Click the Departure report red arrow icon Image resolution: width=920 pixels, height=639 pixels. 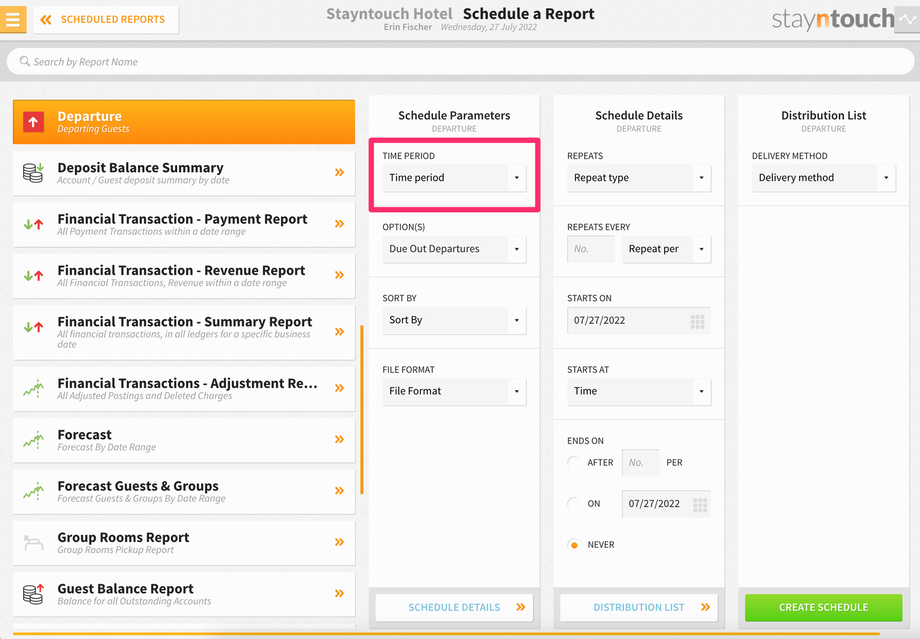pyautogui.click(x=33, y=122)
